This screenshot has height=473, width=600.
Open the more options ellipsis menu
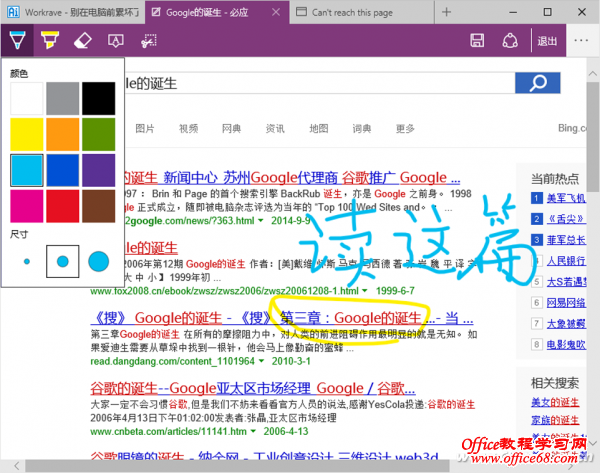coord(581,41)
